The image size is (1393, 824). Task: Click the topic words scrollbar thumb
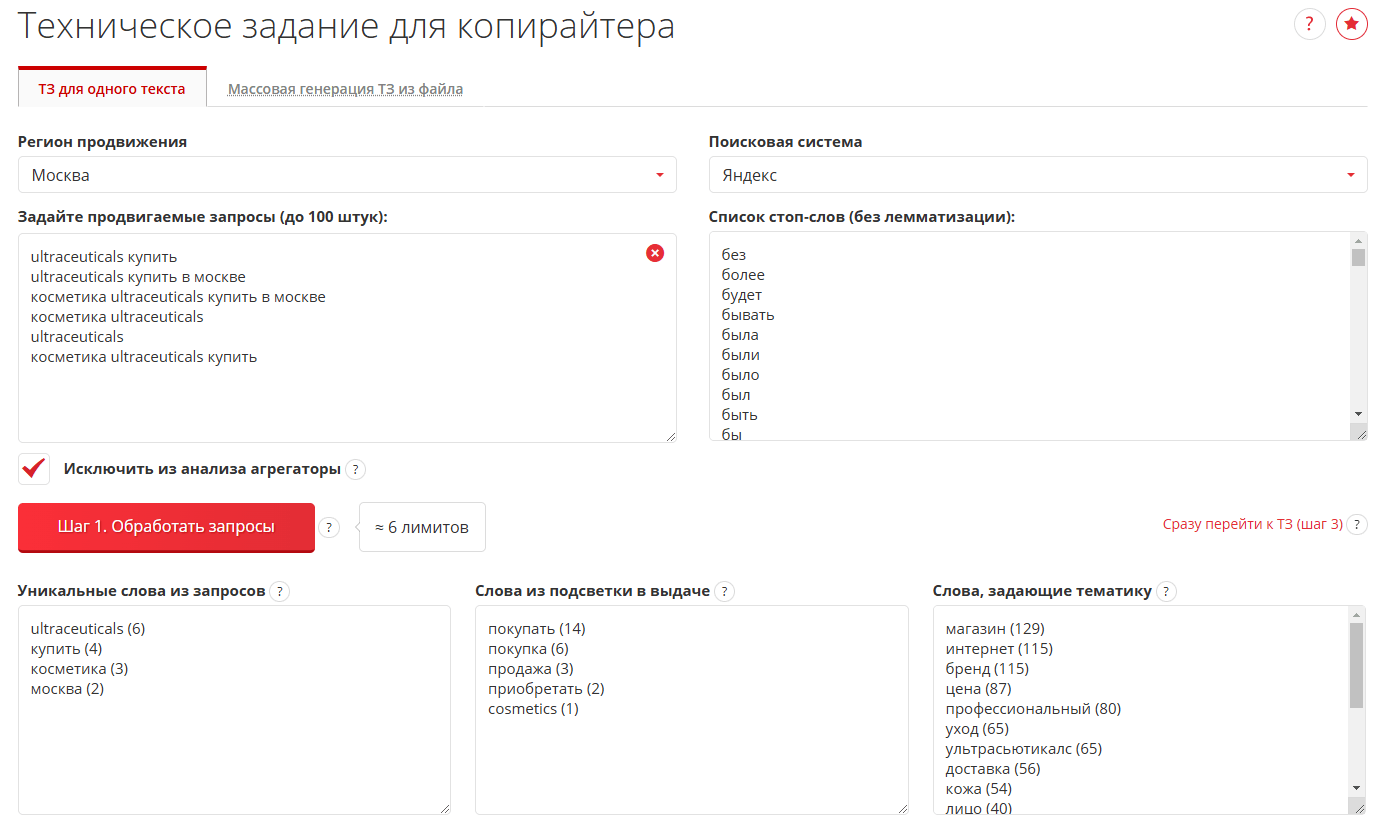click(x=1357, y=665)
